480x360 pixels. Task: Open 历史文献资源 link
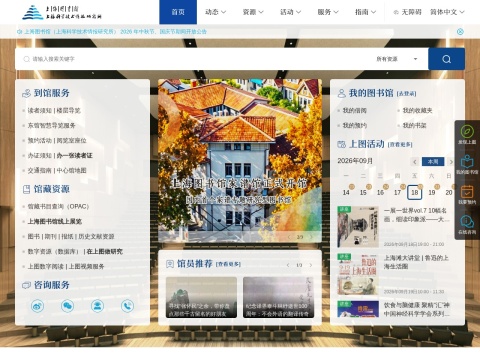pyautogui.click(x=96, y=236)
